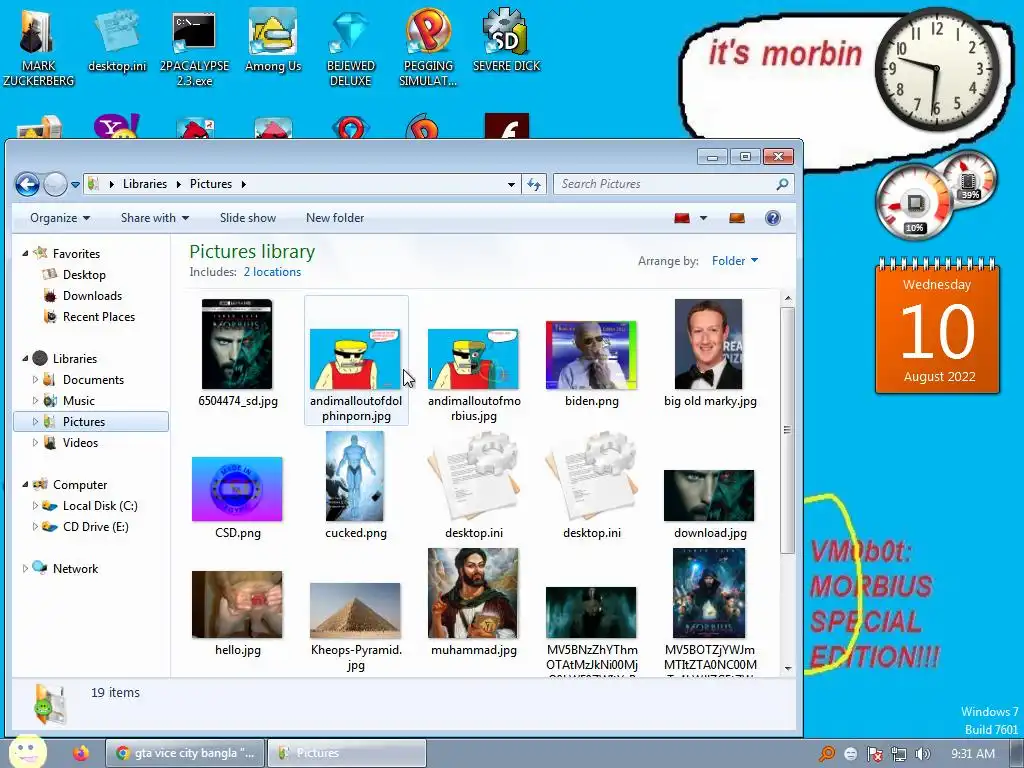Screen dimensions: 1024x768
Task: Go back with the Explorer back arrow
Action: [27, 184]
